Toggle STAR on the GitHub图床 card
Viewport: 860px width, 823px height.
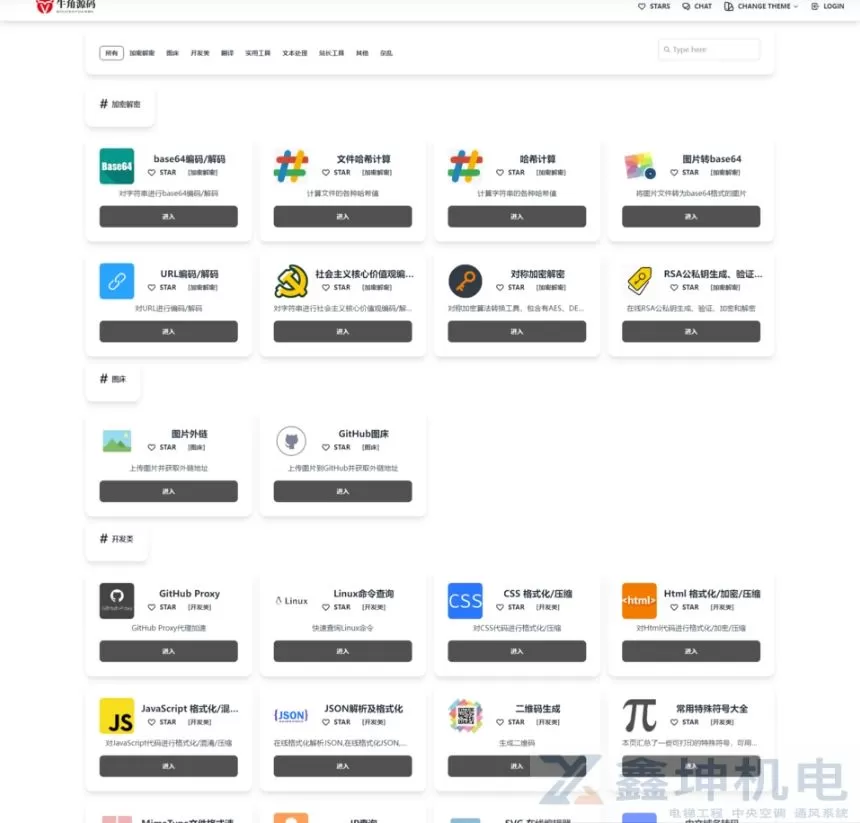click(336, 447)
